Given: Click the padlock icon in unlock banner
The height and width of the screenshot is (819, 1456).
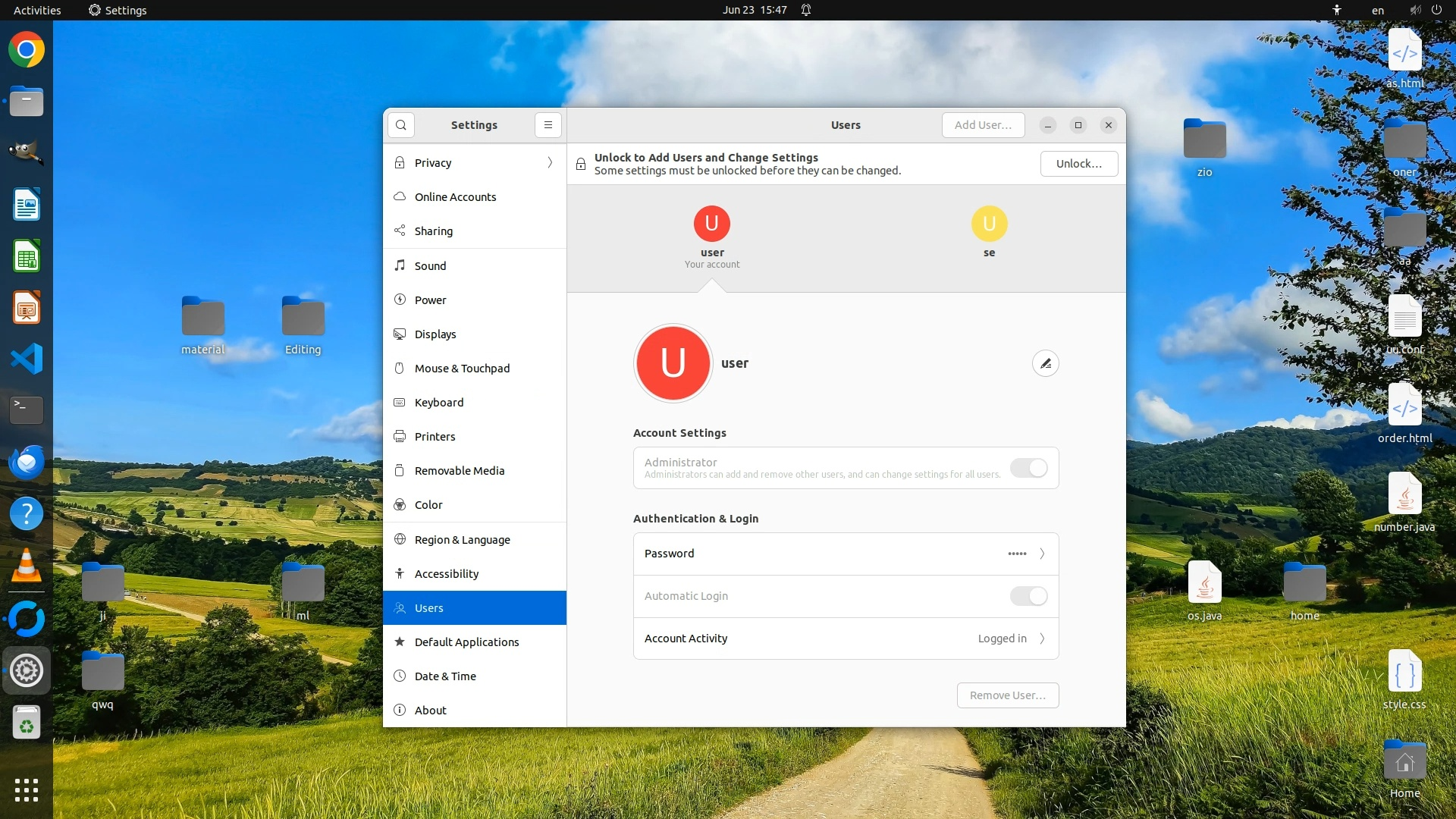Looking at the screenshot, I should (581, 164).
